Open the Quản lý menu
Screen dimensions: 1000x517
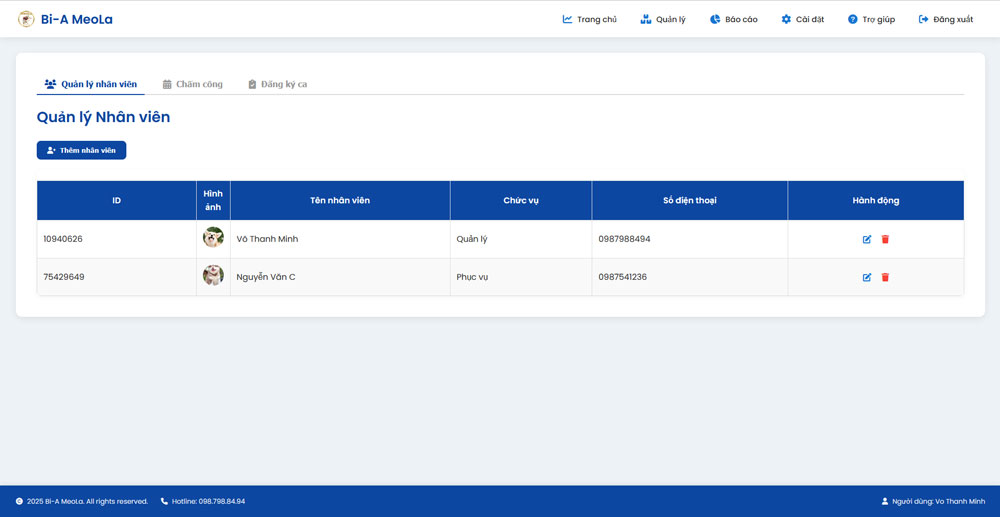pyautogui.click(x=663, y=19)
